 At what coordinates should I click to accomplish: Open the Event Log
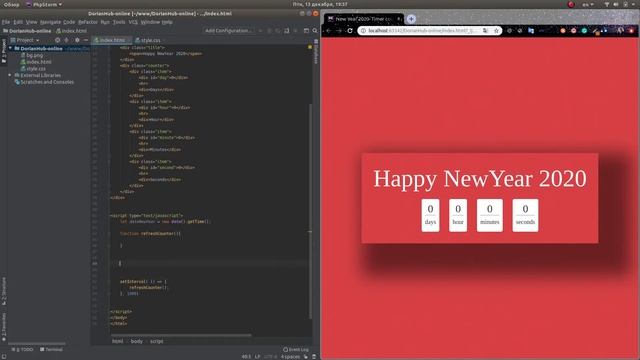pos(296,349)
